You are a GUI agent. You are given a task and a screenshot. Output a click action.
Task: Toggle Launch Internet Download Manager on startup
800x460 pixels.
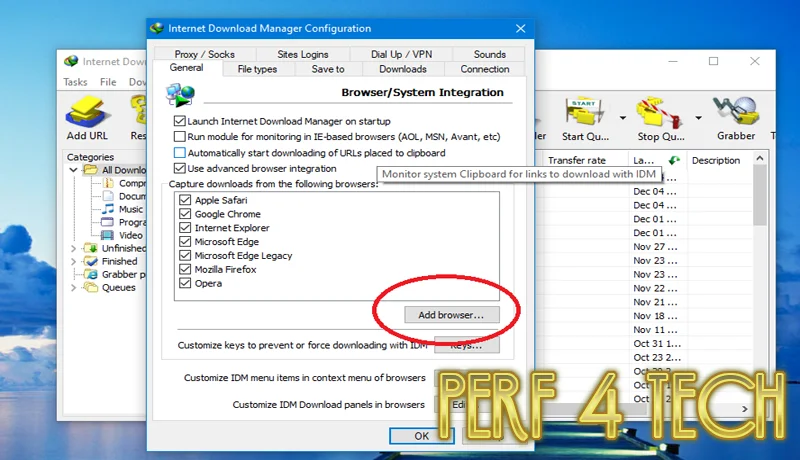(x=179, y=121)
